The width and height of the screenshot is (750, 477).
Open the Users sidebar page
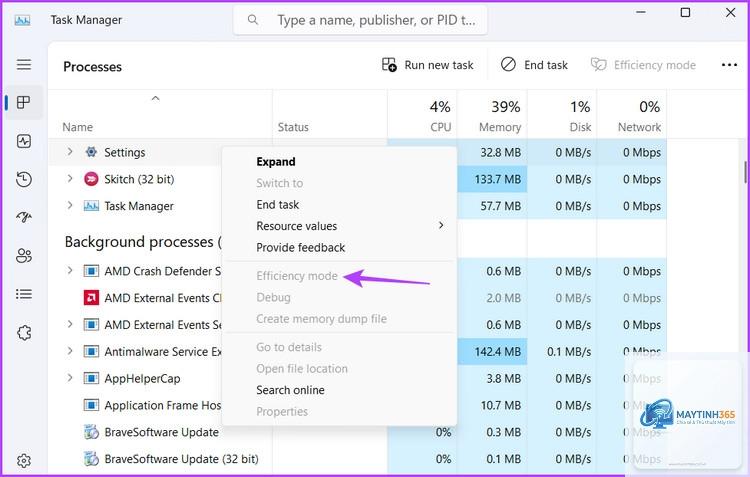(x=24, y=256)
